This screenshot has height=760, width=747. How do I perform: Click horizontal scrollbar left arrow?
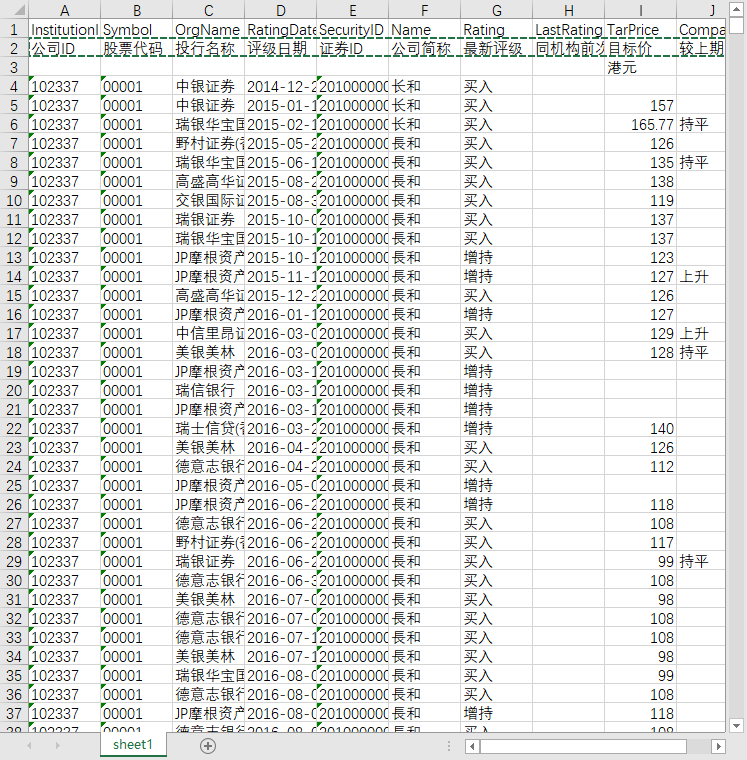(x=472, y=746)
